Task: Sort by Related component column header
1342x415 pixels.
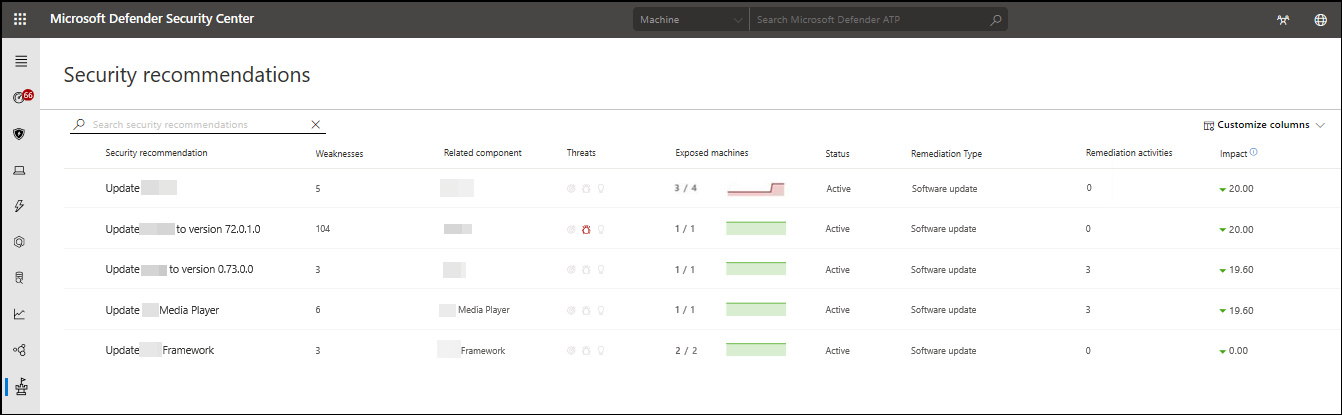Action: click(483, 153)
